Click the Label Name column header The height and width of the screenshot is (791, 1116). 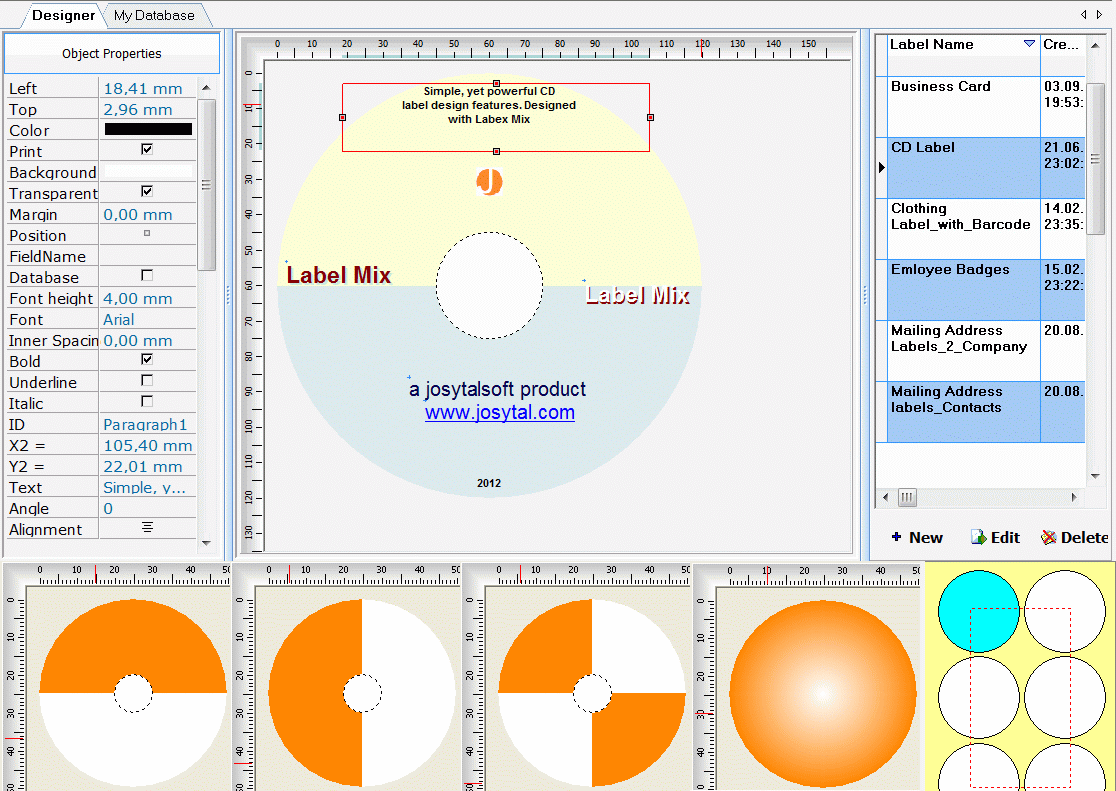click(x=964, y=45)
